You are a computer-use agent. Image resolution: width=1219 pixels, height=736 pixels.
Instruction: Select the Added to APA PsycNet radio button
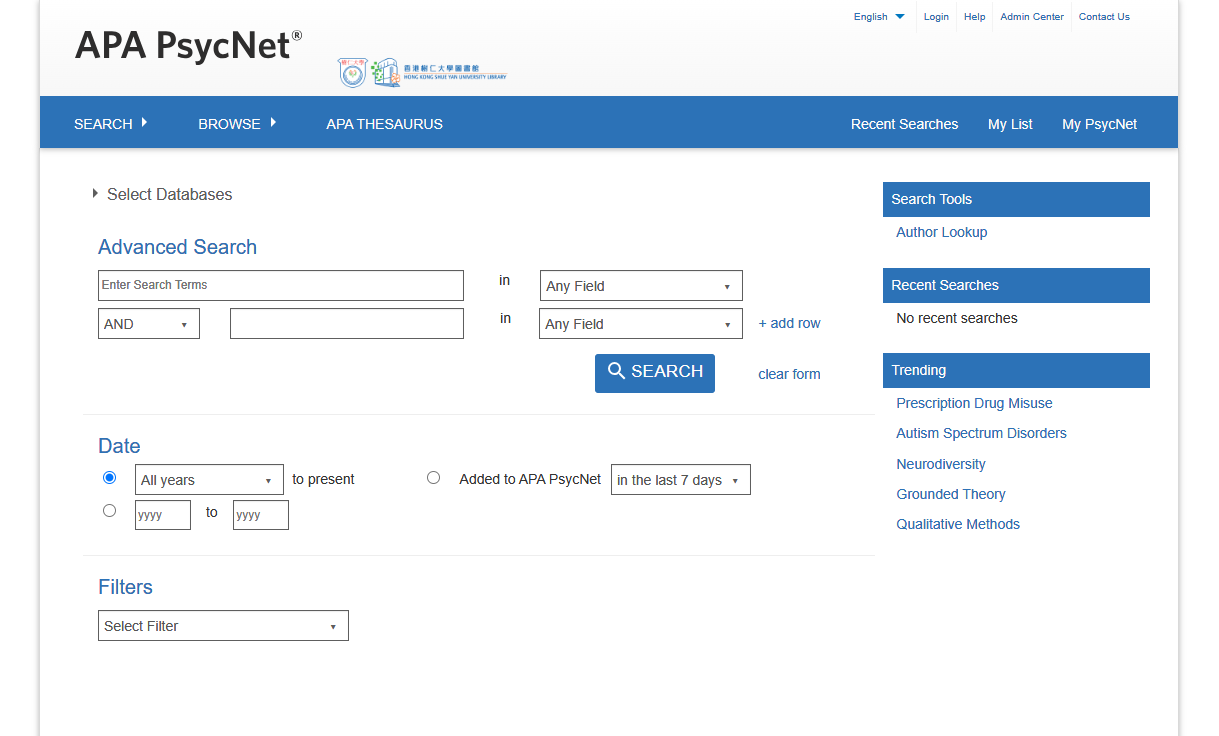(433, 478)
